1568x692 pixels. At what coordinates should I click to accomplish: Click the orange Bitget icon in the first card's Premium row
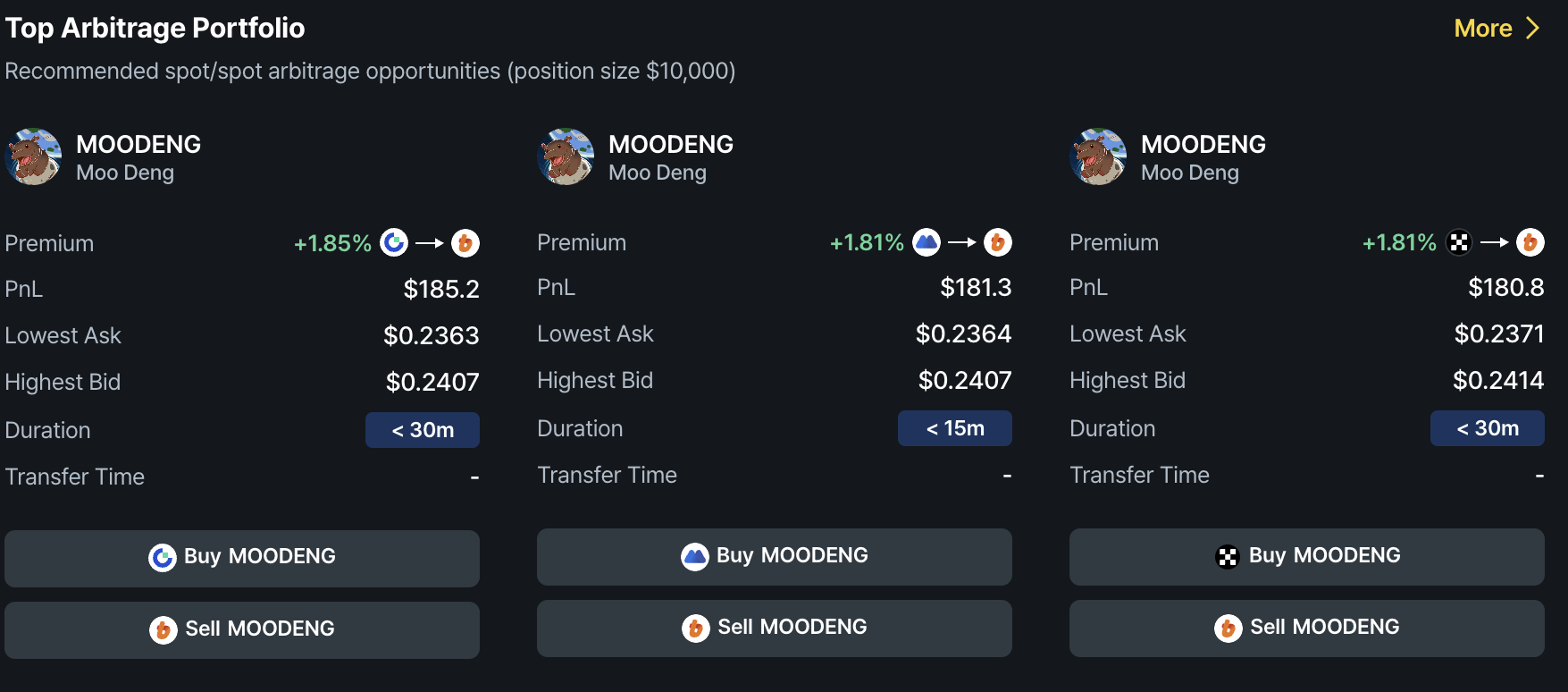(465, 242)
